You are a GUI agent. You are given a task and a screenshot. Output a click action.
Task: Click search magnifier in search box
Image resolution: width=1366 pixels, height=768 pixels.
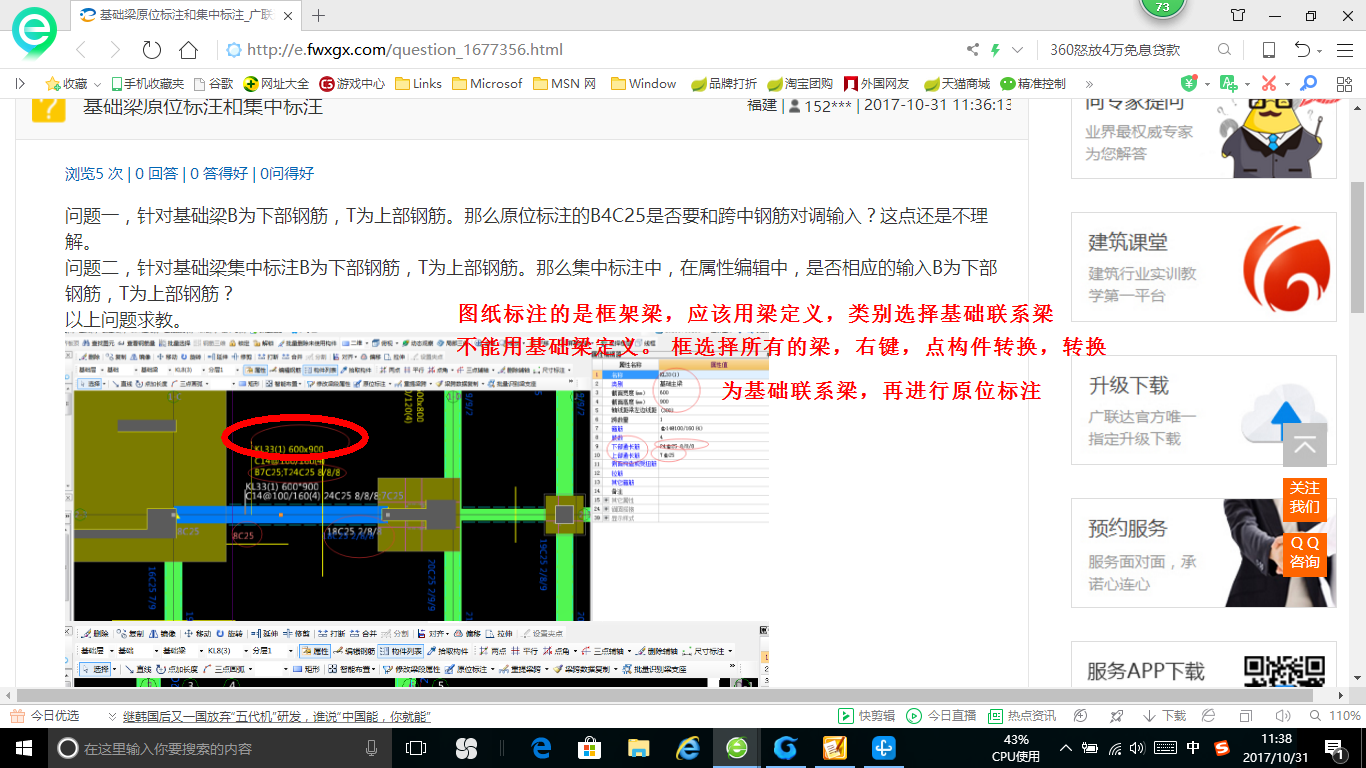[1224, 50]
